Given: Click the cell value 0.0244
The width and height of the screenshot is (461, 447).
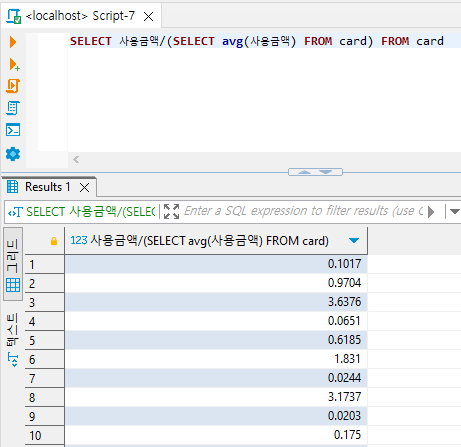Looking at the screenshot, I should point(216,378).
